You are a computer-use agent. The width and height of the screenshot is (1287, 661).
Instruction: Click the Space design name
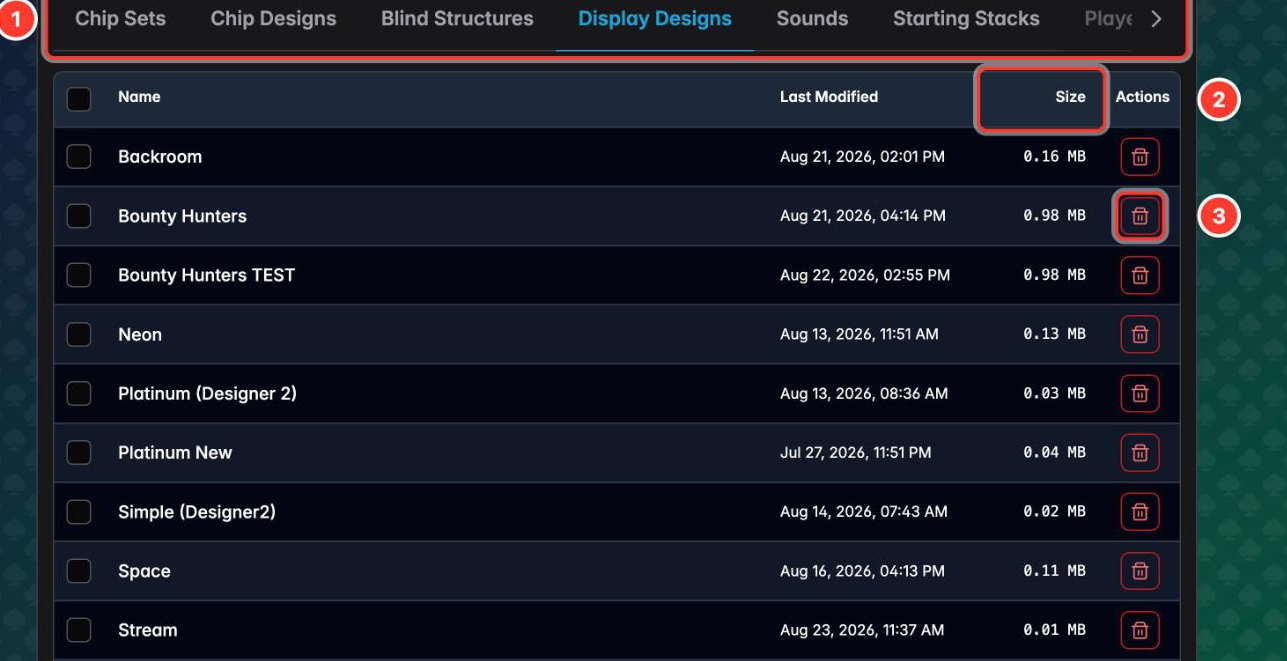pos(144,571)
